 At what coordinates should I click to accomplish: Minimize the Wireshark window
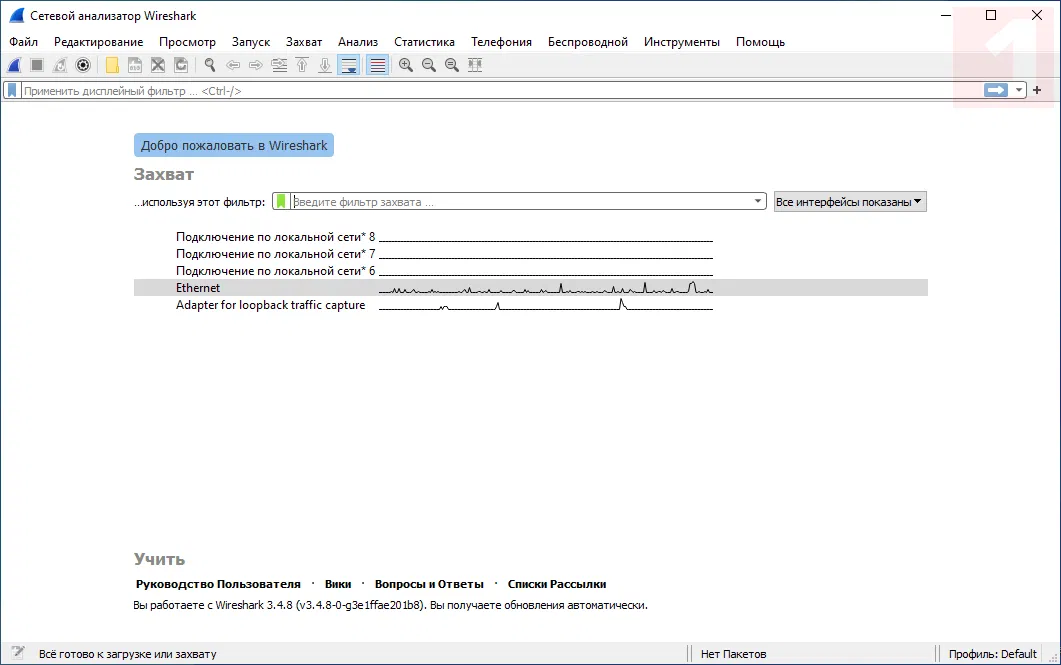coord(946,16)
